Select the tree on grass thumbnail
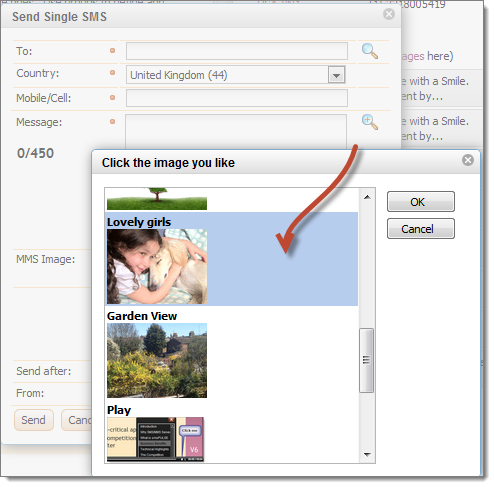This screenshot has width=494, height=487. click(x=157, y=199)
